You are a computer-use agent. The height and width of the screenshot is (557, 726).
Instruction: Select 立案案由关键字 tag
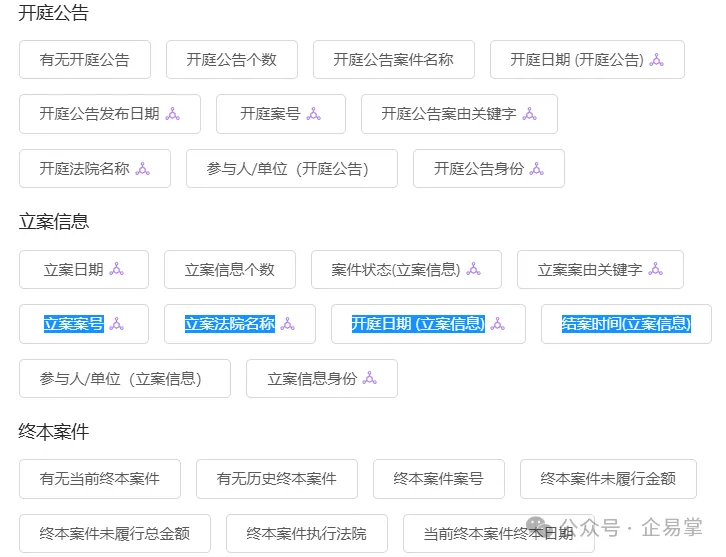click(601, 269)
